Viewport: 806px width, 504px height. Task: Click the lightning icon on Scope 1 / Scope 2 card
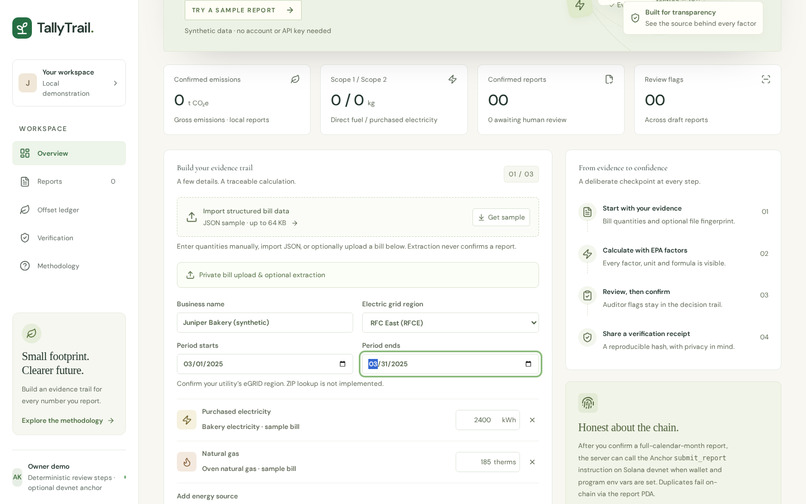point(452,79)
